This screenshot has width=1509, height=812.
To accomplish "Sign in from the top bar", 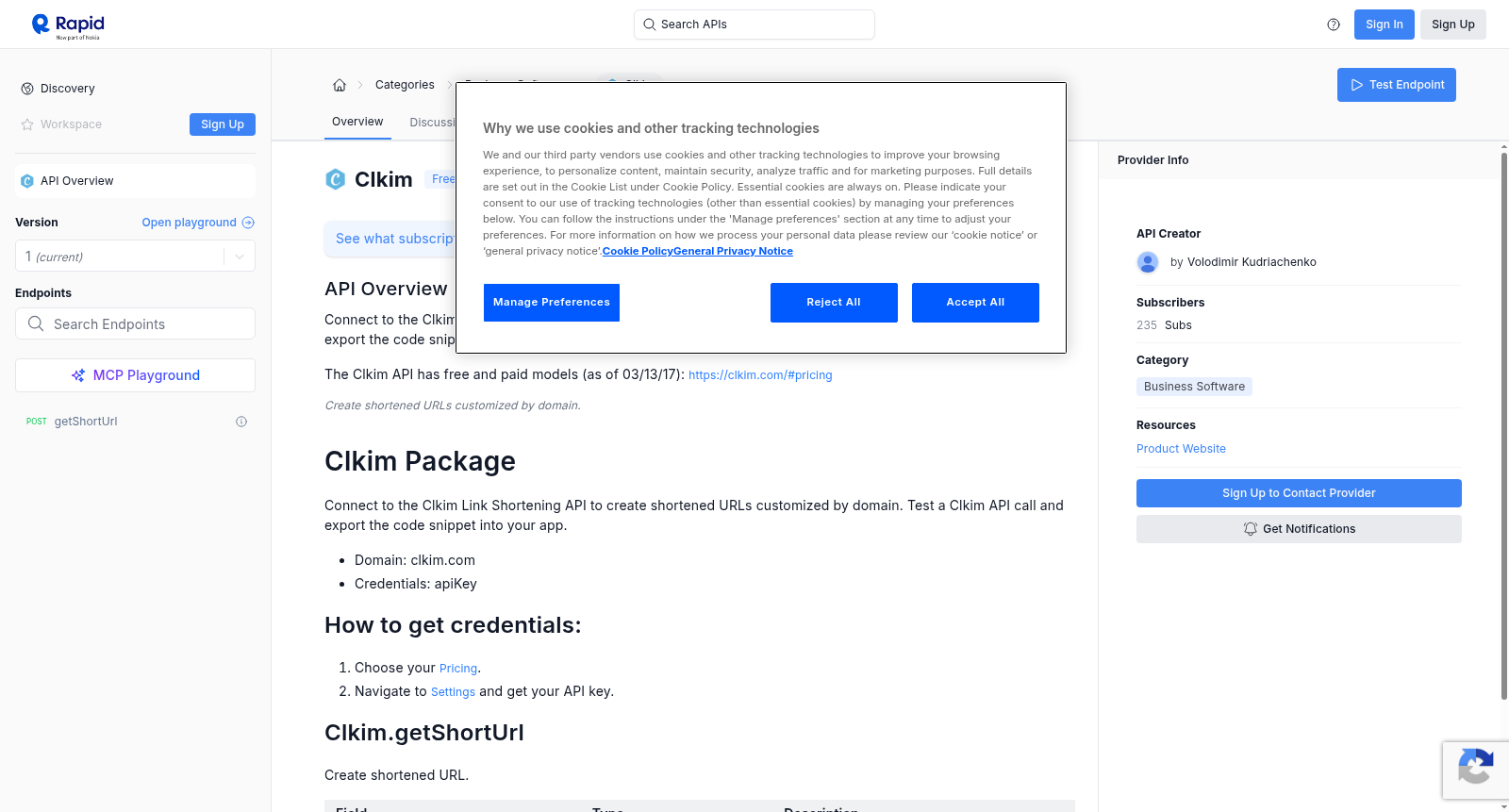I will coord(1384,25).
